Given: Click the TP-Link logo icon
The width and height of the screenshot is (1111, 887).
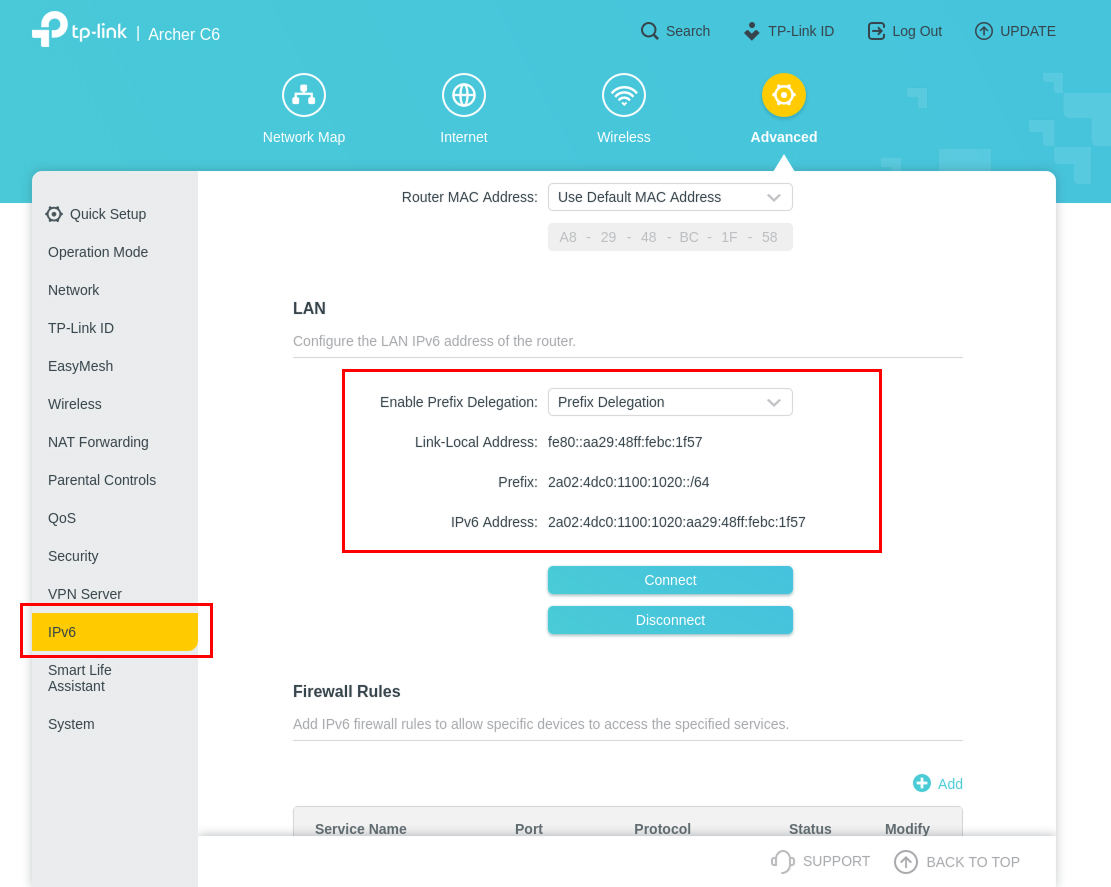Looking at the screenshot, I should point(49,30).
